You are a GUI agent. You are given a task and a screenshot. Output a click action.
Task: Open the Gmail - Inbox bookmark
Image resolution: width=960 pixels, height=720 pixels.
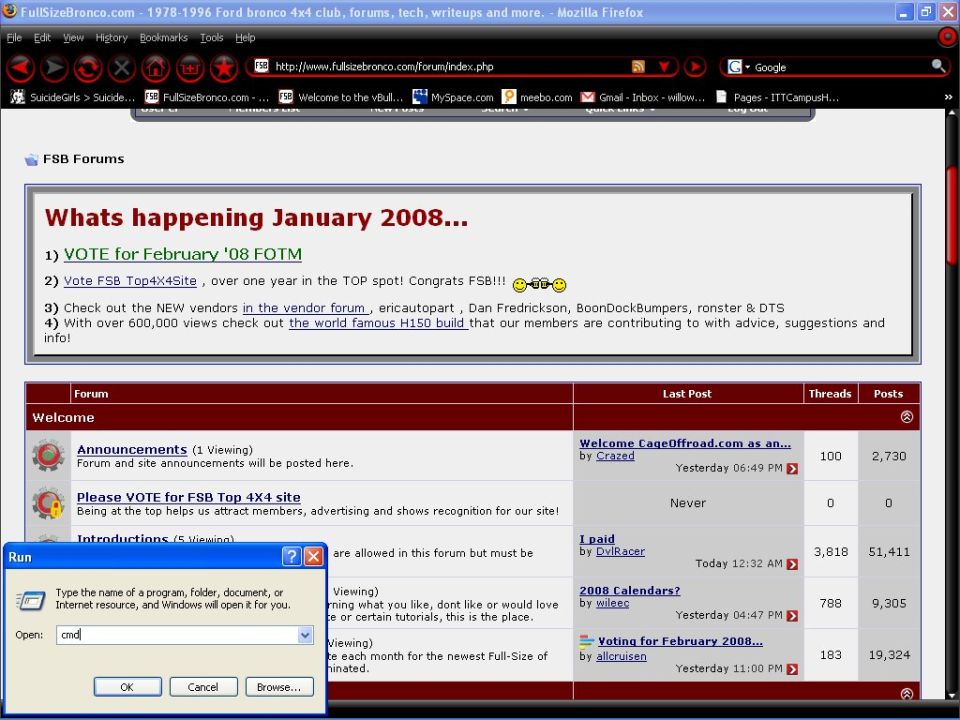click(643, 97)
